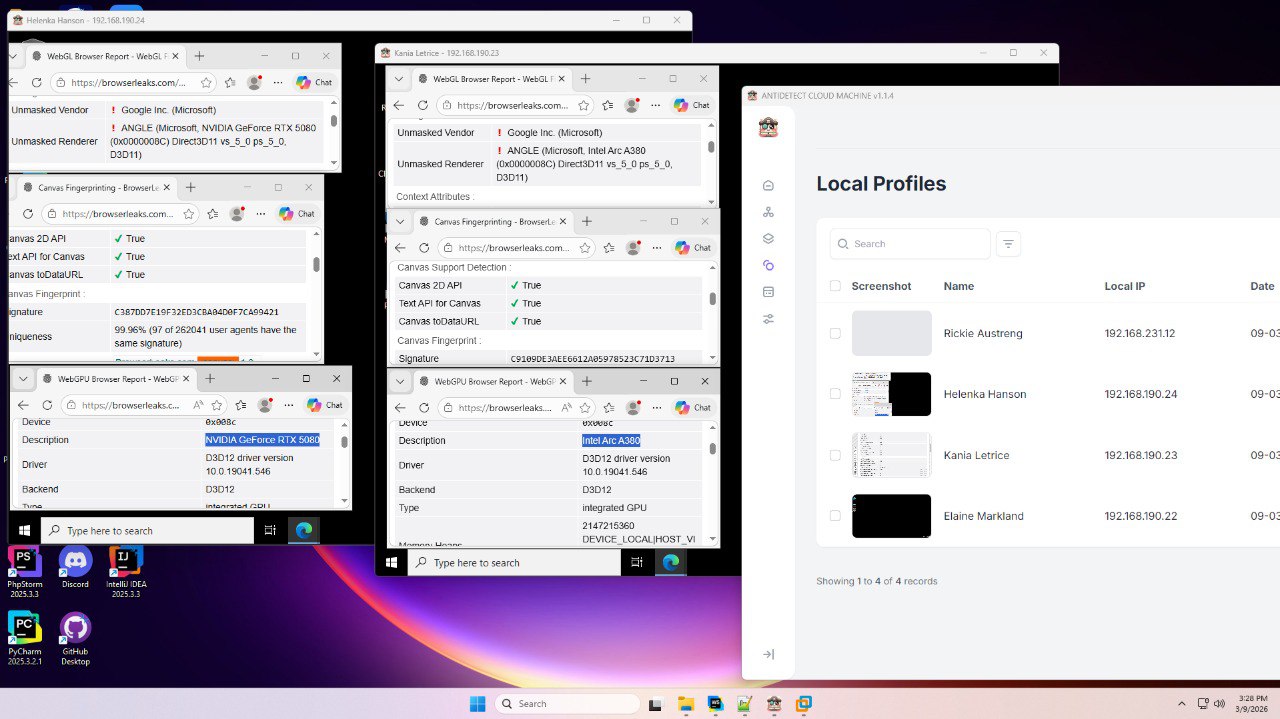Open Task View in Helenka Hanson remote taskbar
Image resolution: width=1280 pixels, height=719 pixels.
point(270,530)
